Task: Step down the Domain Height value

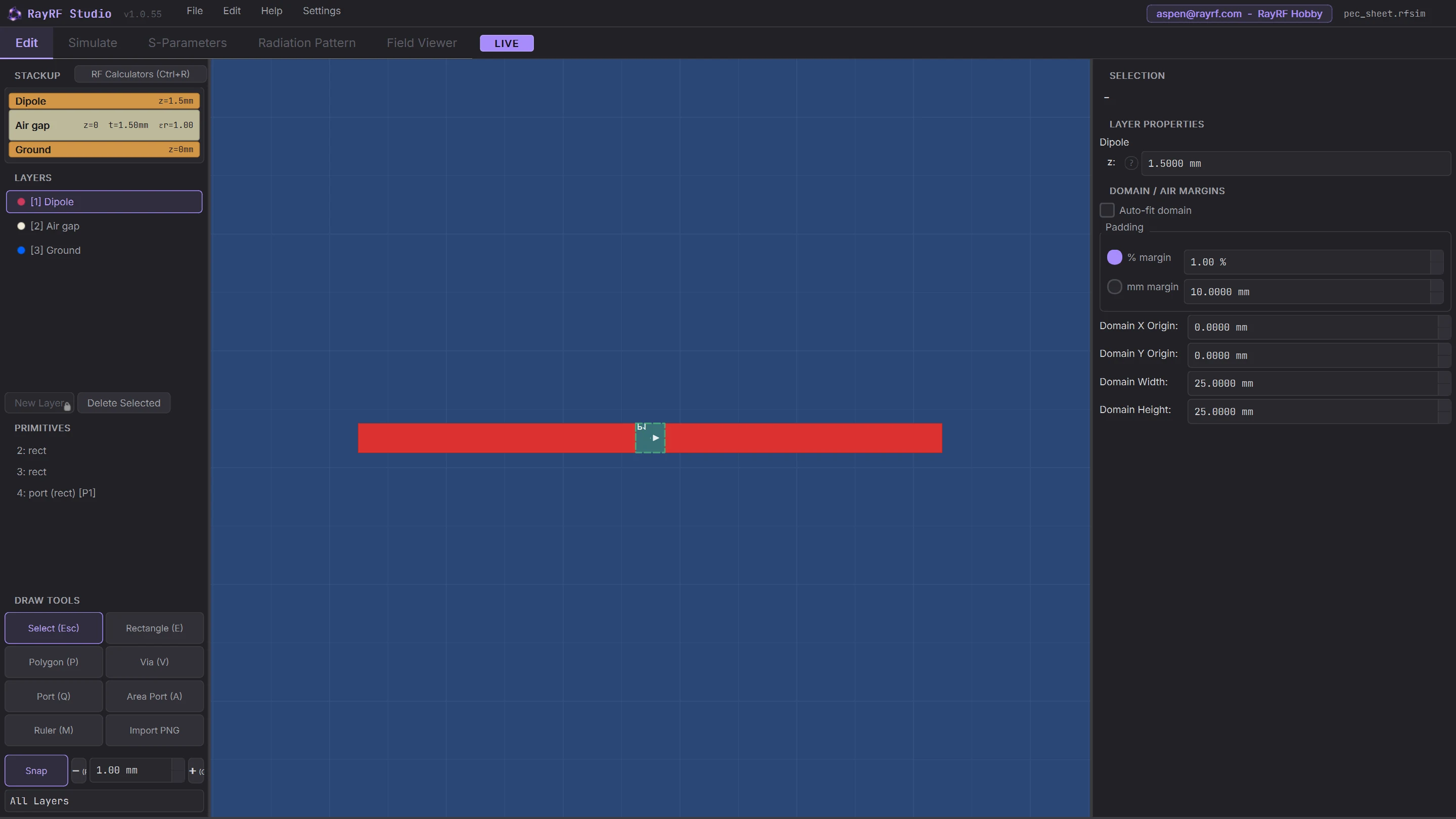Action: [1444, 418]
